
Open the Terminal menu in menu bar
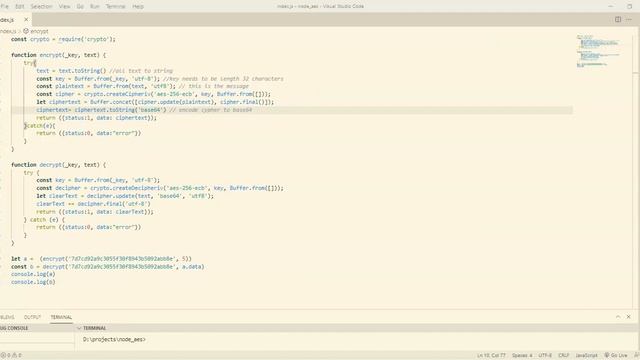tap(116, 7)
